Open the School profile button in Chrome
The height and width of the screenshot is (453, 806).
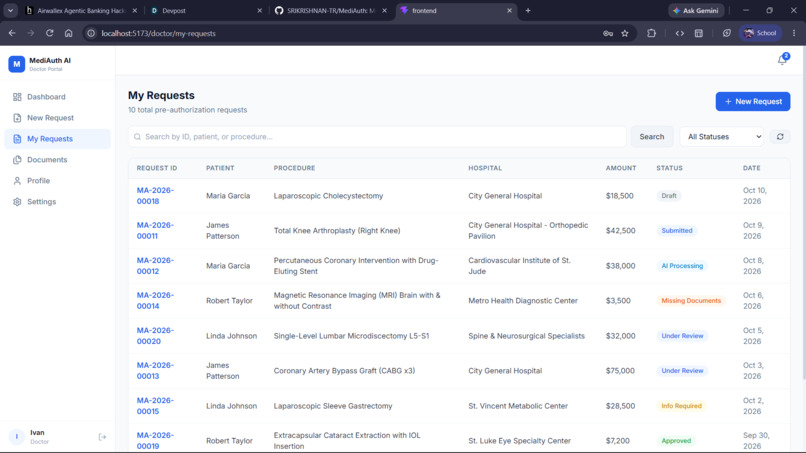760,33
